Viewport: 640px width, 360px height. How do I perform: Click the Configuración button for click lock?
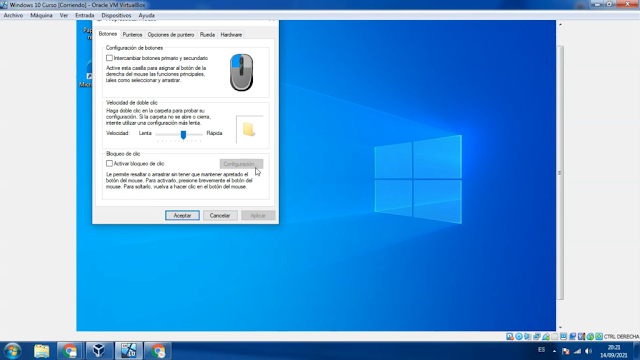click(x=241, y=164)
